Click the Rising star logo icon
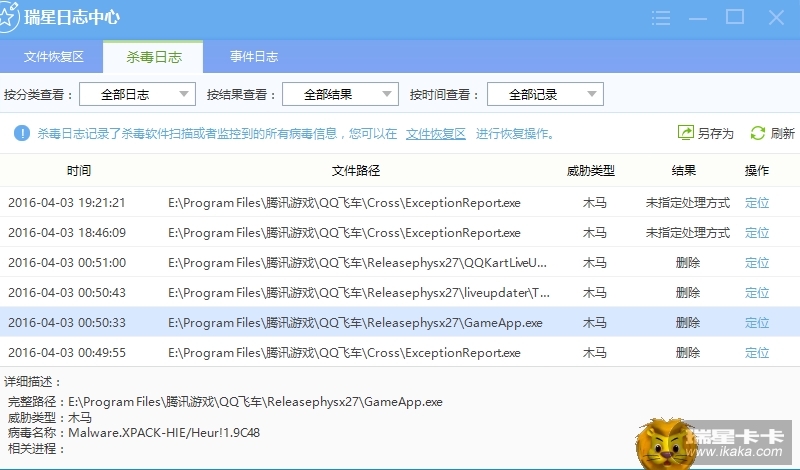Viewport: 800px width, 470px height. pos(7,16)
